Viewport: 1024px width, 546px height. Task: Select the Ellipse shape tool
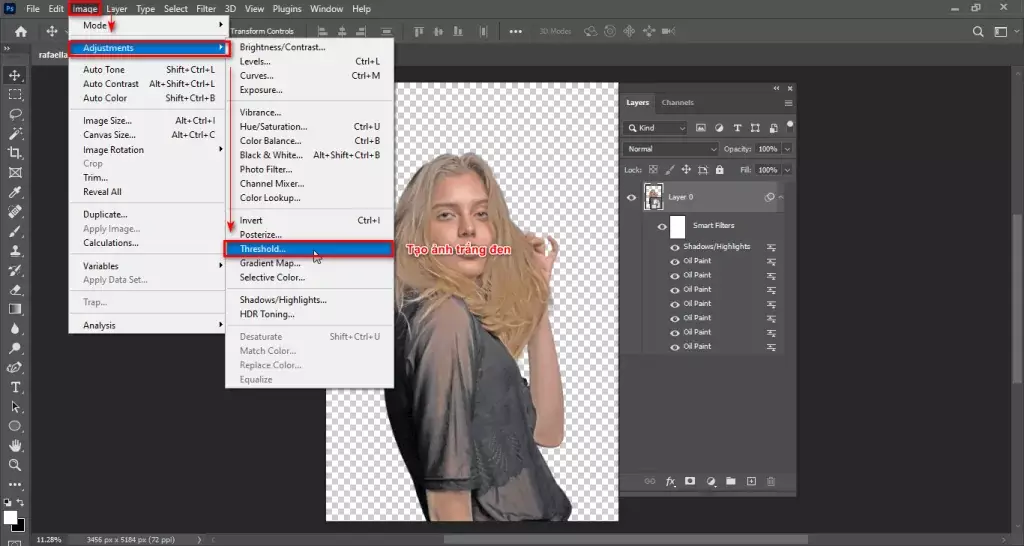point(15,426)
